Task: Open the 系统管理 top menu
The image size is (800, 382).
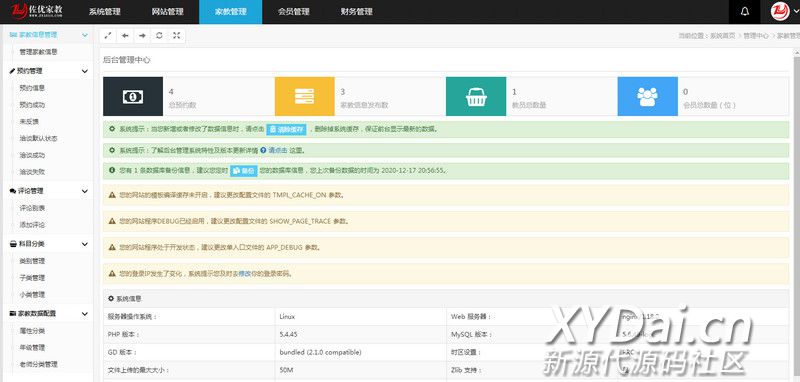Action: (105, 12)
